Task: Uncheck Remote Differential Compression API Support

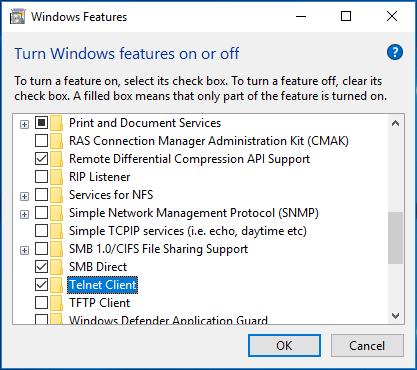Action: tap(41, 159)
